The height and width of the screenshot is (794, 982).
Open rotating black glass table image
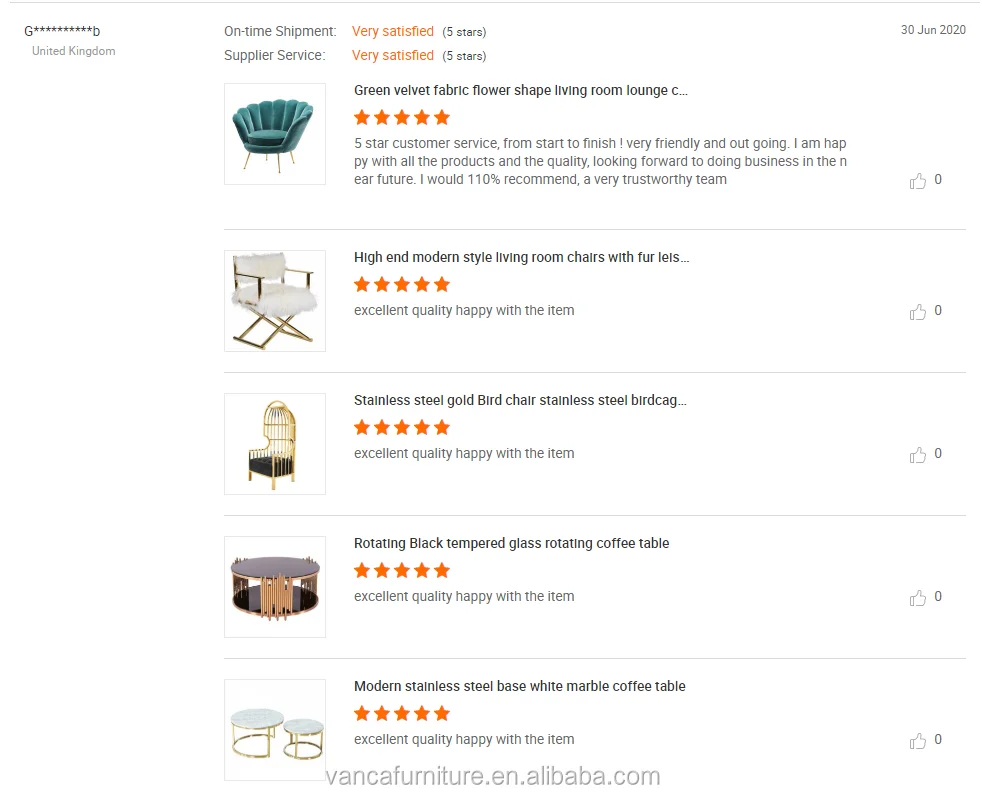tap(275, 587)
